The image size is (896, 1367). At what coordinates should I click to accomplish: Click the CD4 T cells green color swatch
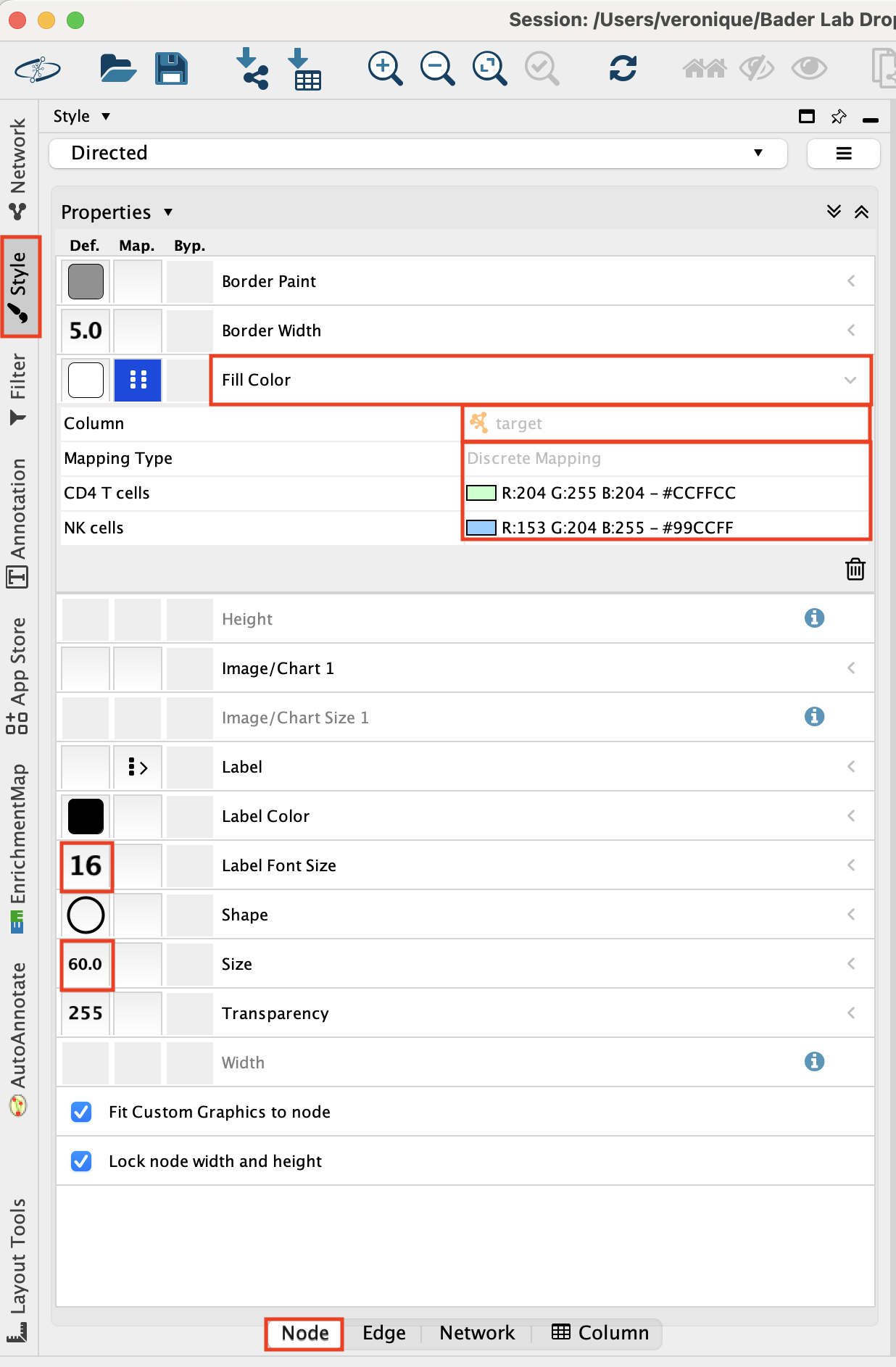pyautogui.click(x=481, y=493)
